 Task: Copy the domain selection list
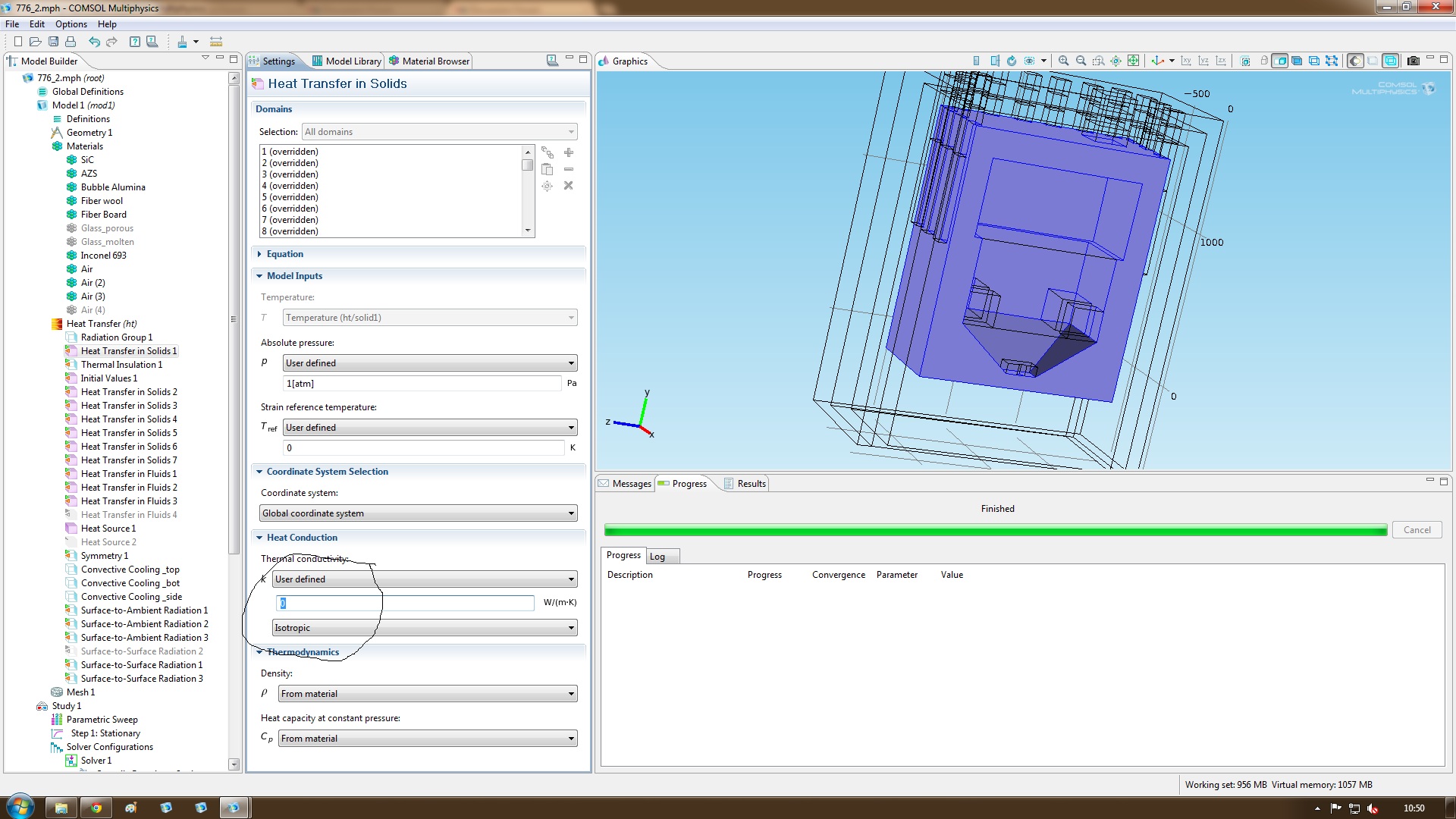pyautogui.click(x=548, y=169)
